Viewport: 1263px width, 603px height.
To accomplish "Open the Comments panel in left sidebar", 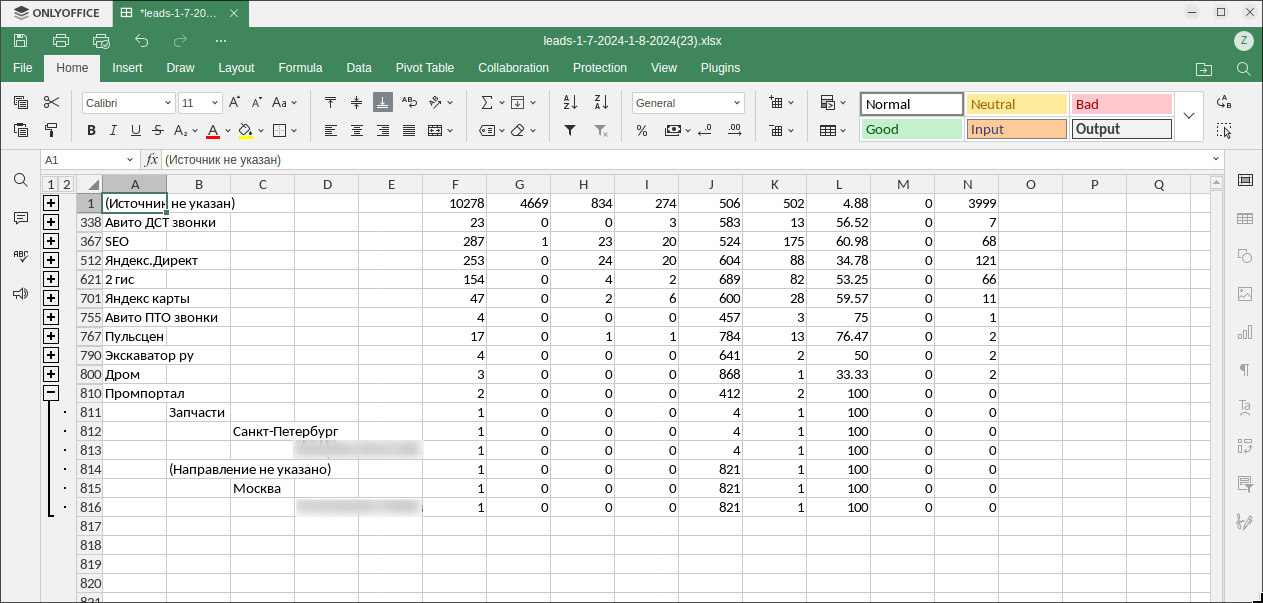I will (x=20, y=218).
